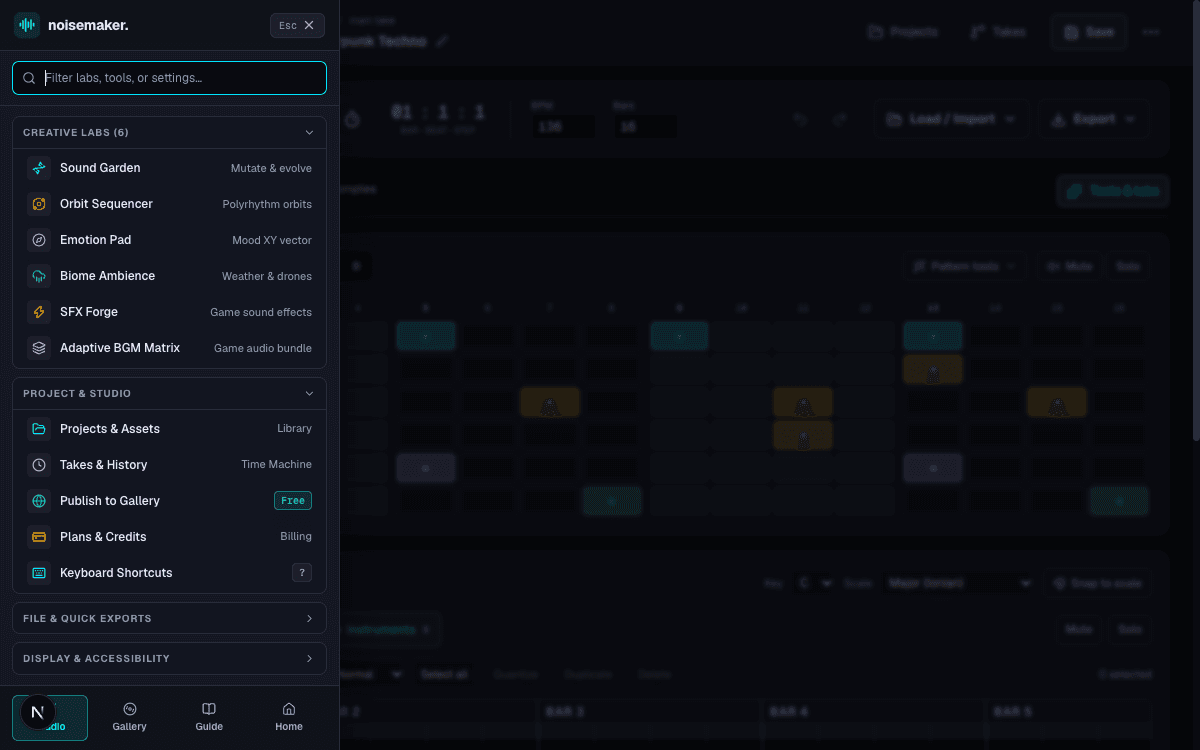Collapse the Project & Studio section
Viewport: 1200px width, 750px height.
169,393
